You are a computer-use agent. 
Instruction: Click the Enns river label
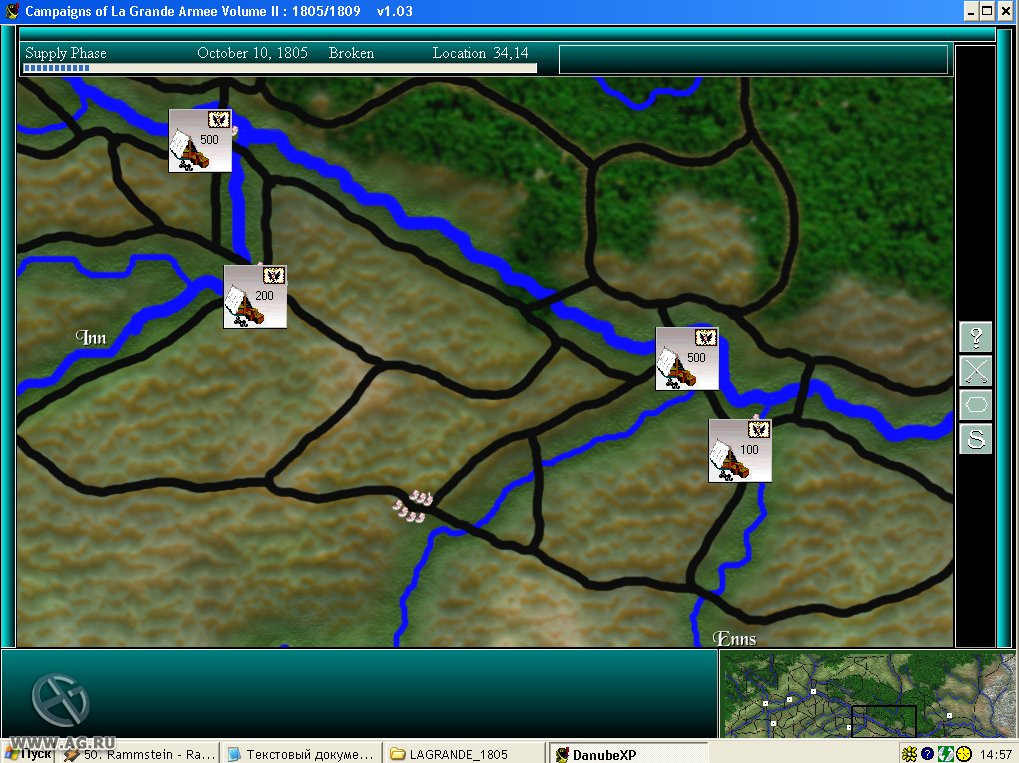pos(734,639)
